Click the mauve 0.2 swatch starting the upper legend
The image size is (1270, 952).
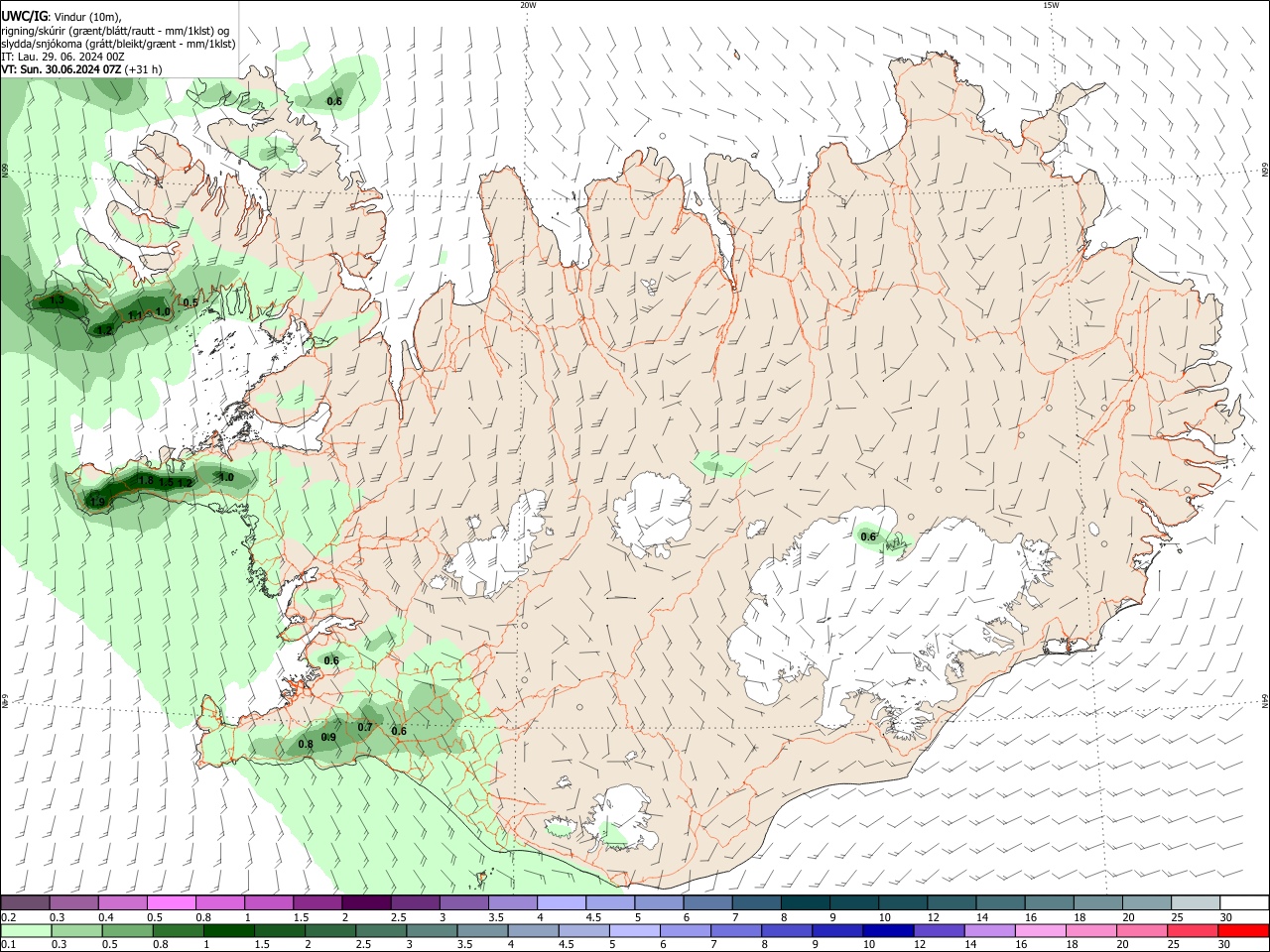coord(25,902)
